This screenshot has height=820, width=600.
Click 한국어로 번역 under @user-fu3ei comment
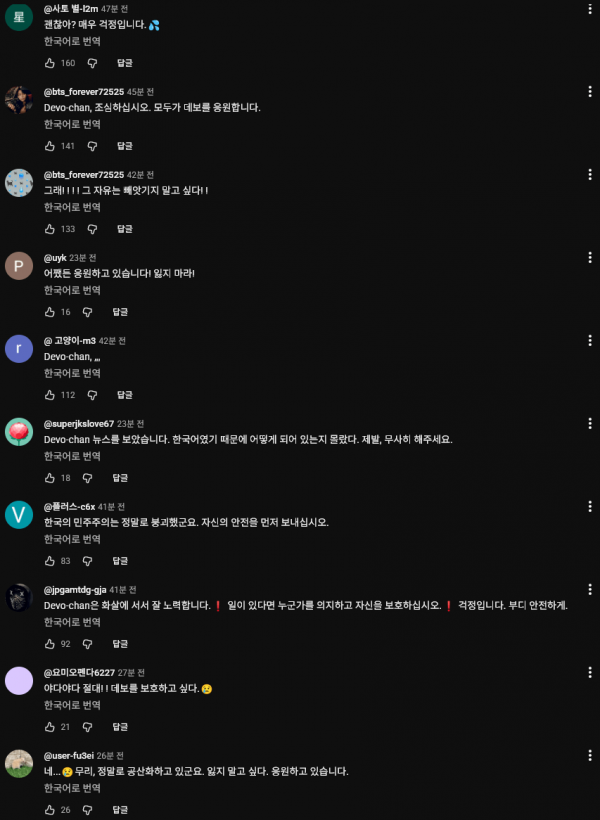pyautogui.click(x=72, y=788)
